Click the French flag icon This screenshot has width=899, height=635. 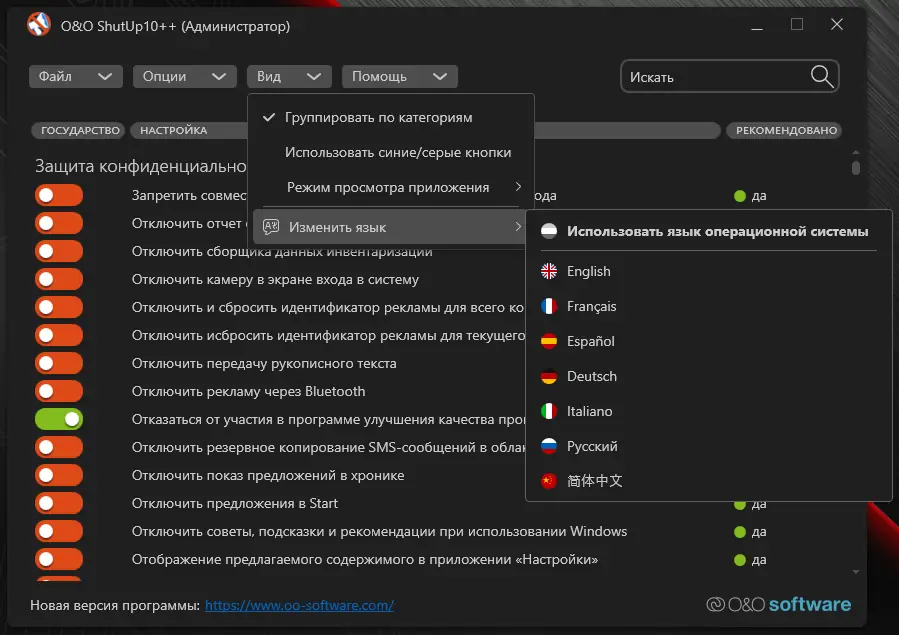pos(549,306)
